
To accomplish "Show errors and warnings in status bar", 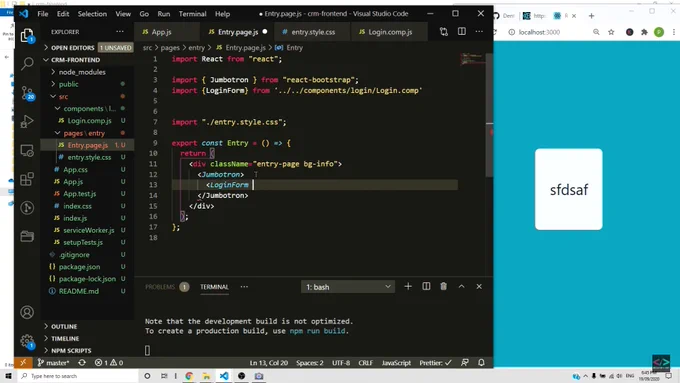I will (x=109, y=363).
